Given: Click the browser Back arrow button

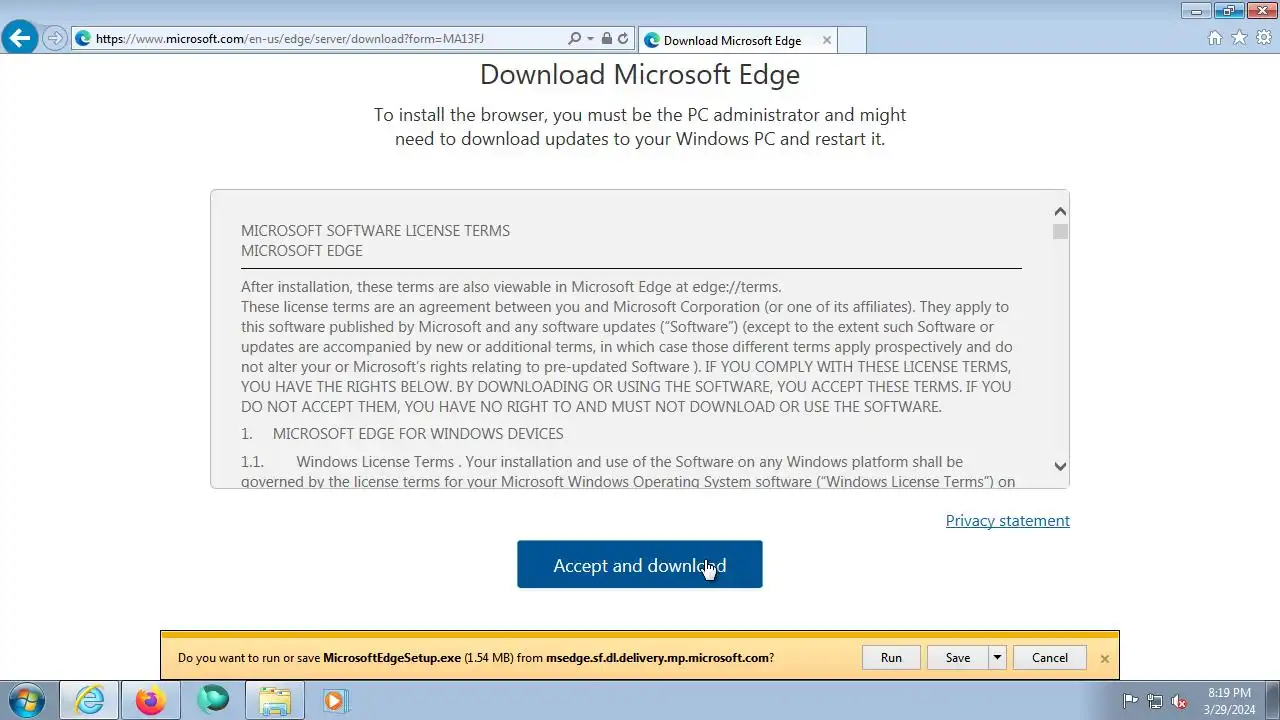Looking at the screenshot, I should click(19, 39).
